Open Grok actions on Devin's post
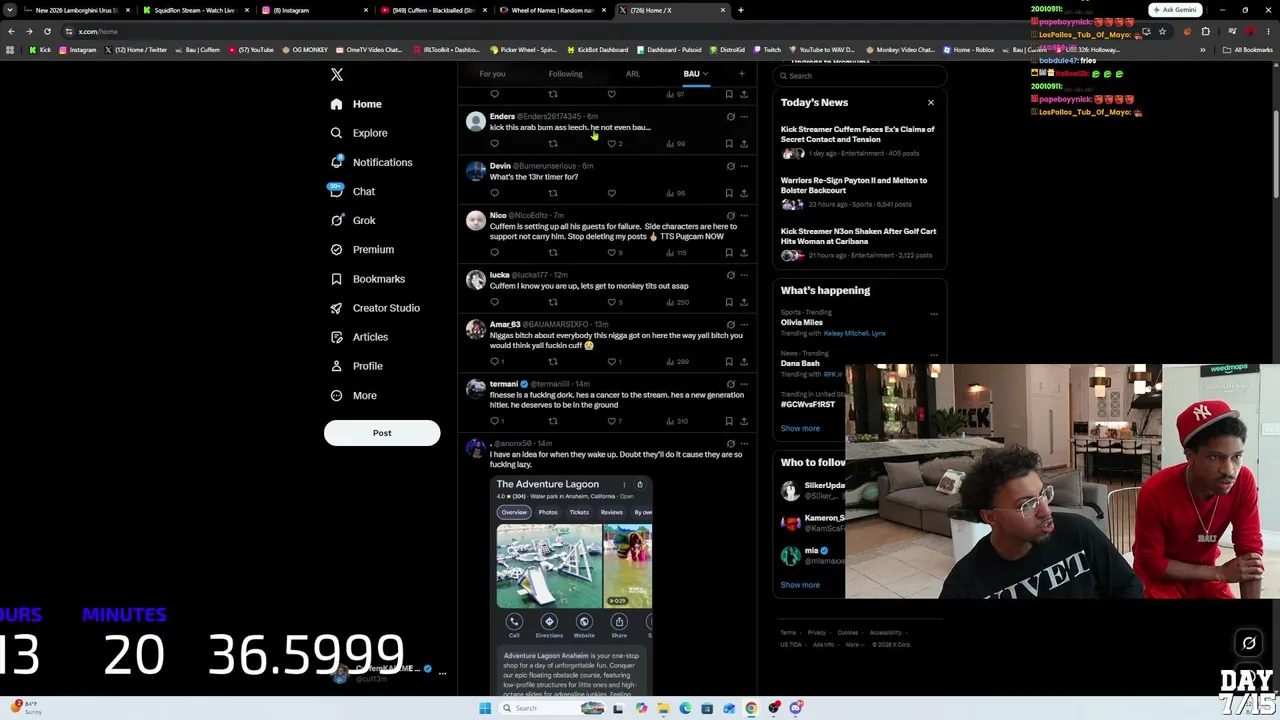 [730, 166]
